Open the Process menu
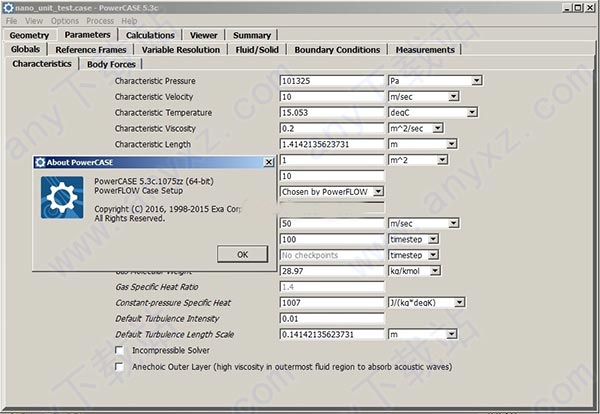 coord(100,21)
